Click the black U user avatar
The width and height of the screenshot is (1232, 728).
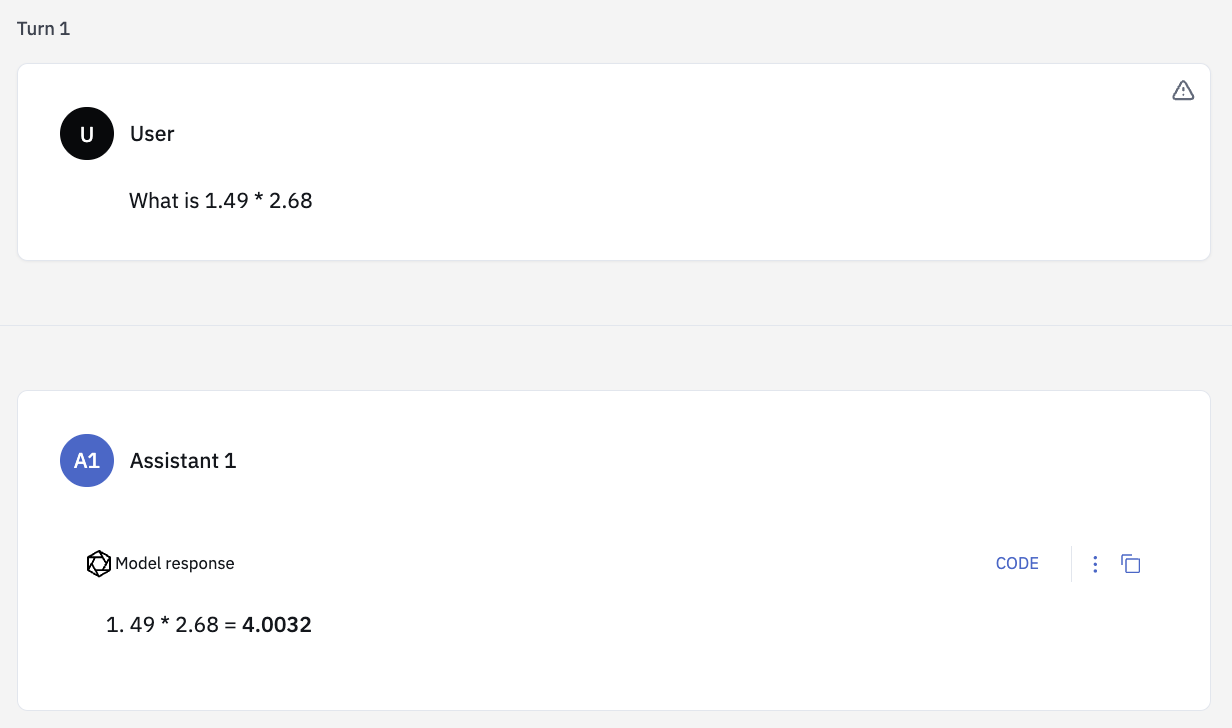(x=87, y=134)
